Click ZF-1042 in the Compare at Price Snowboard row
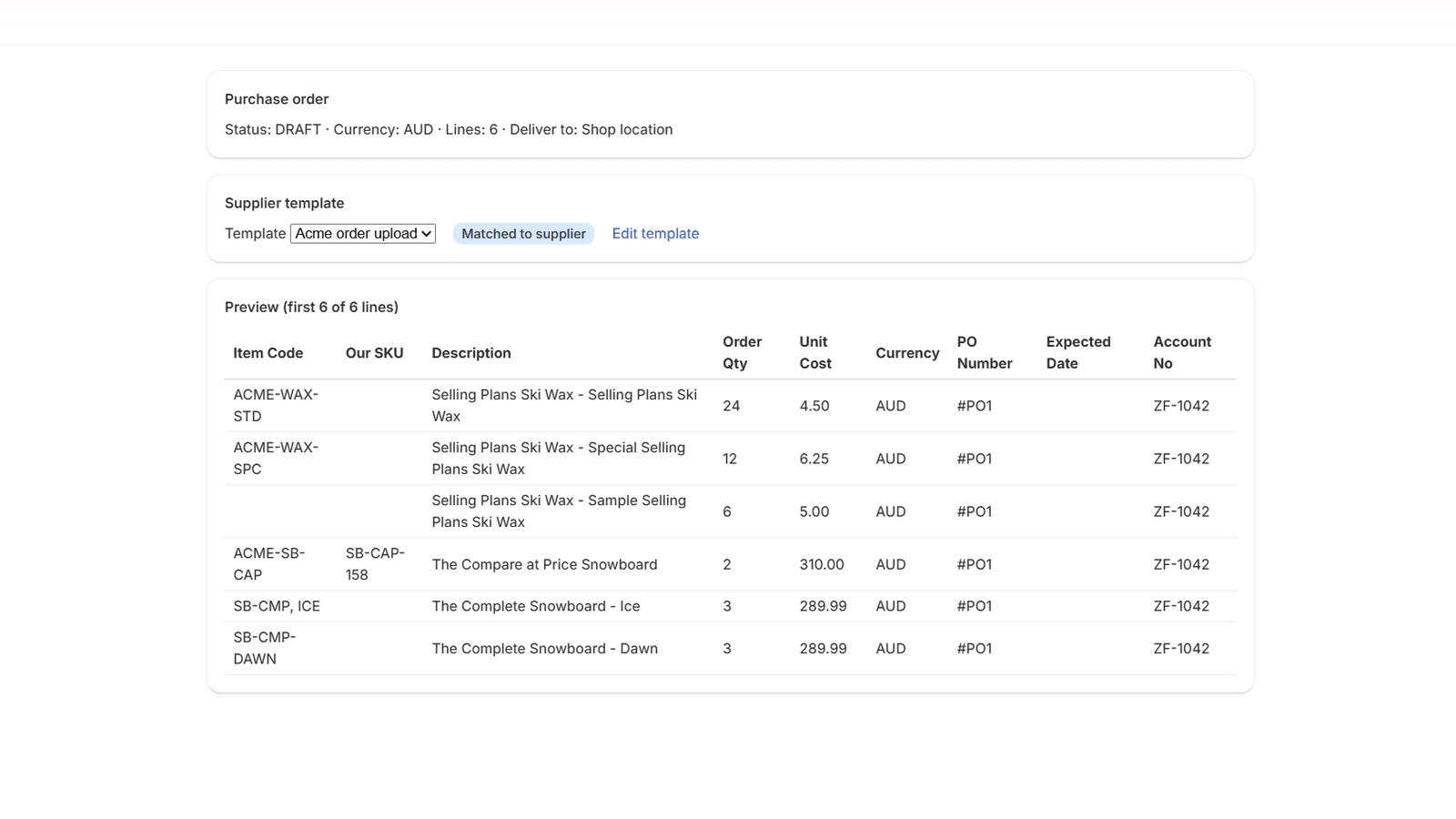 1181,564
